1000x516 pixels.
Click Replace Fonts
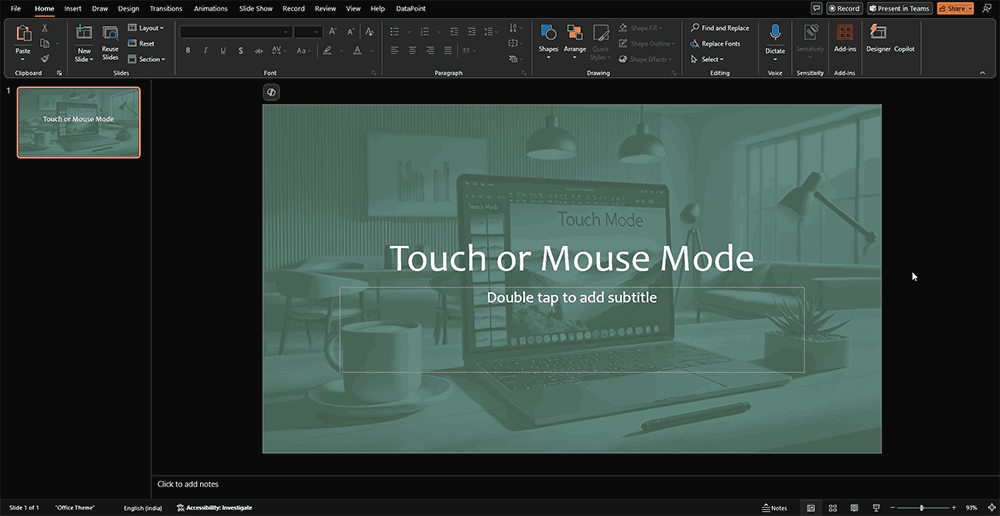[x=716, y=43]
